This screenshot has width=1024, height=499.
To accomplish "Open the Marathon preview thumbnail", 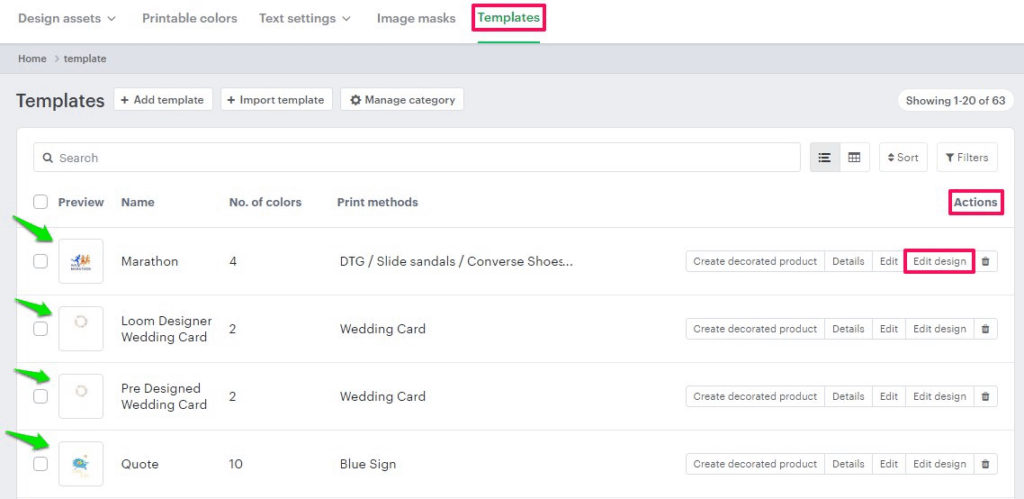I will coord(81,262).
